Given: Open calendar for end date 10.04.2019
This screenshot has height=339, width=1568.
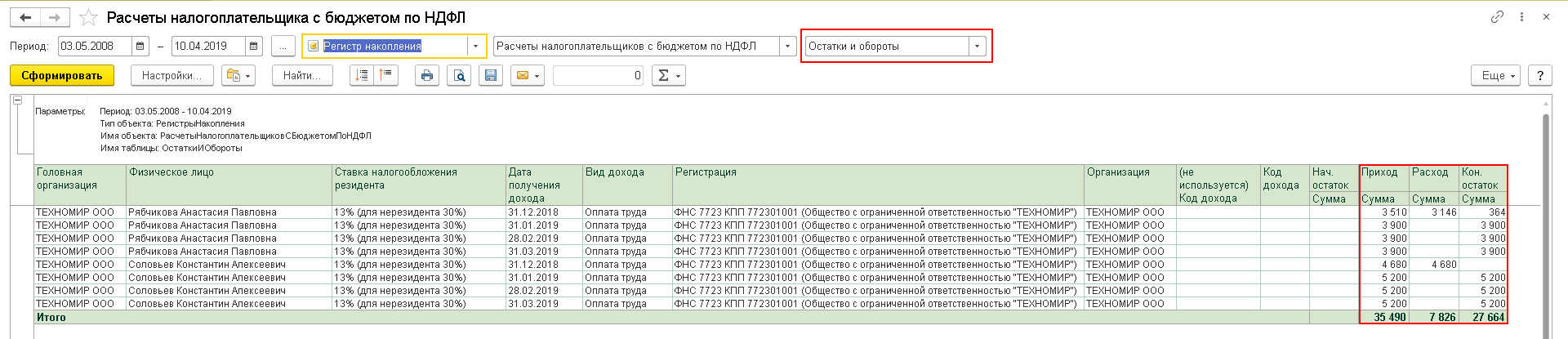Looking at the screenshot, I should 254,47.
